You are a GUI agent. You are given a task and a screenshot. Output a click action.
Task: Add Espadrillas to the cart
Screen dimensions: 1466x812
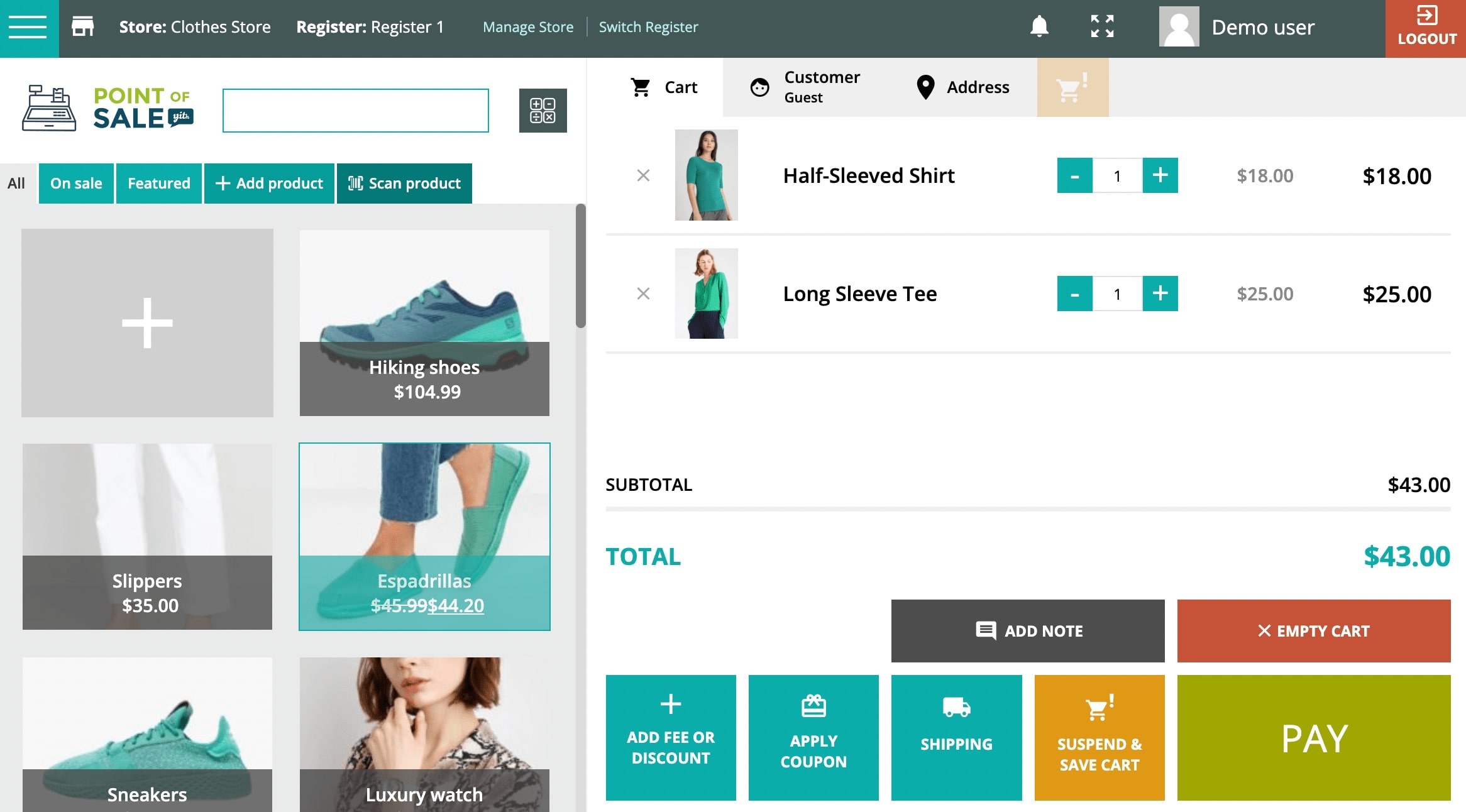[424, 537]
